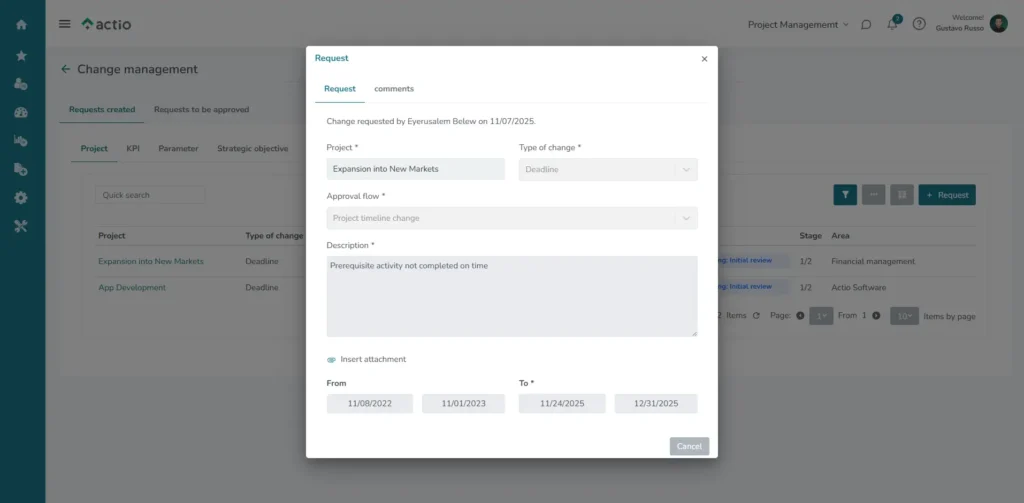Close the Request dialog with the X

click(x=704, y=59)
